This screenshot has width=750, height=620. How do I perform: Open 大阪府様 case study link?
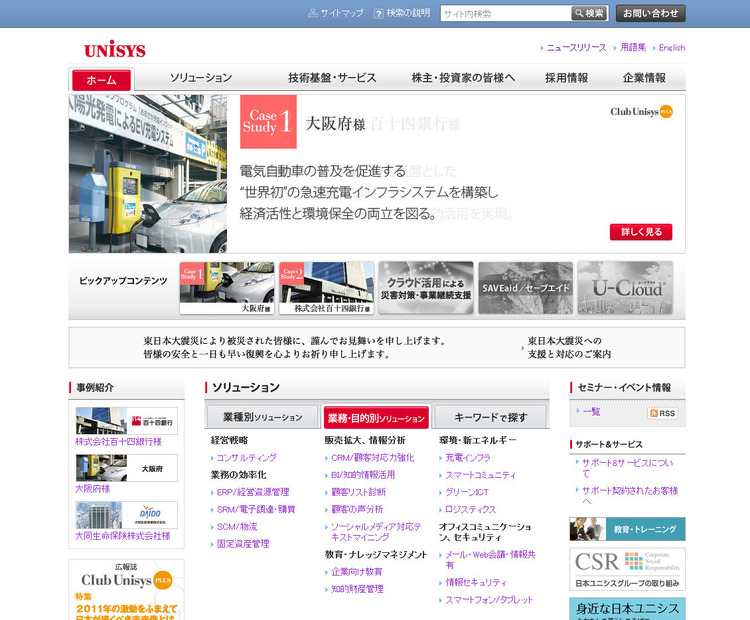coord(92,488)
